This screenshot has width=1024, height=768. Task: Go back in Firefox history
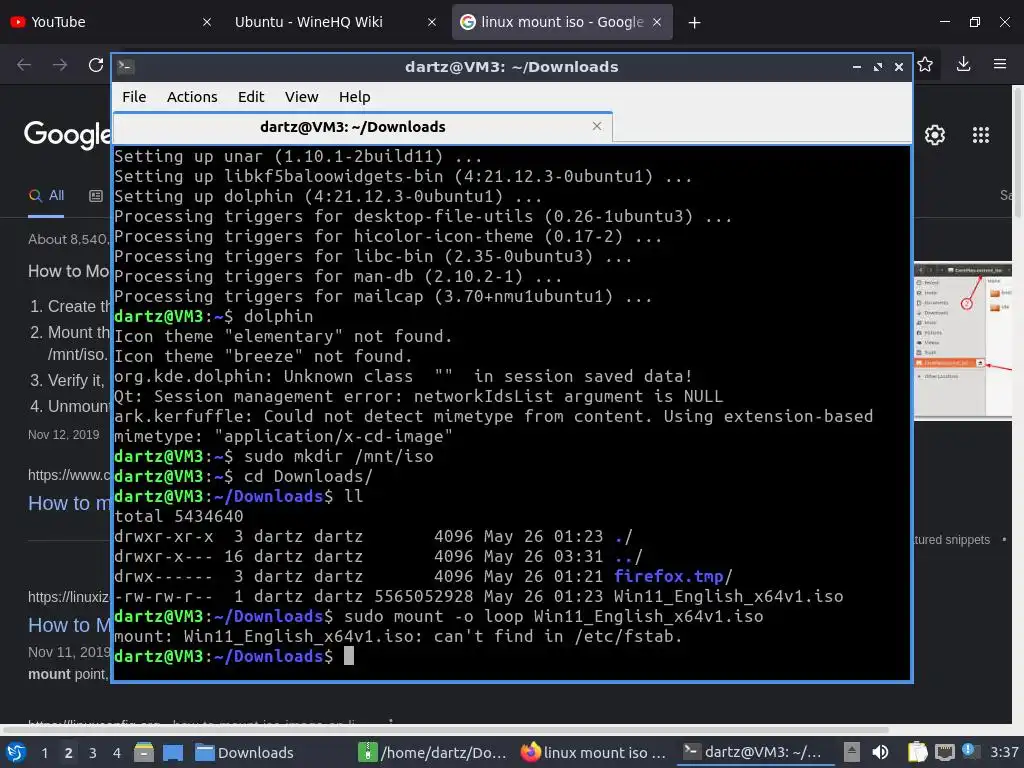[24, 65]
